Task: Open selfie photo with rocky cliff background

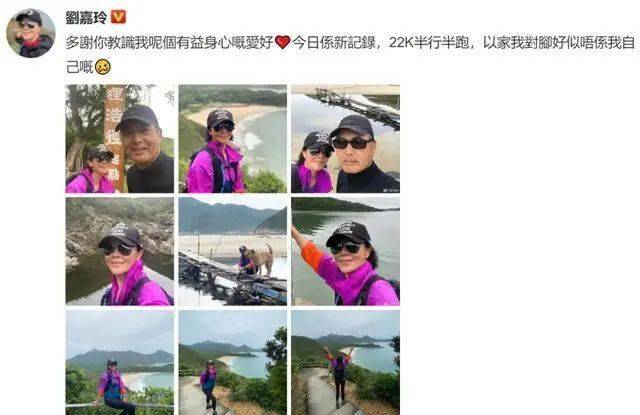Action: (x=120, y=251)
